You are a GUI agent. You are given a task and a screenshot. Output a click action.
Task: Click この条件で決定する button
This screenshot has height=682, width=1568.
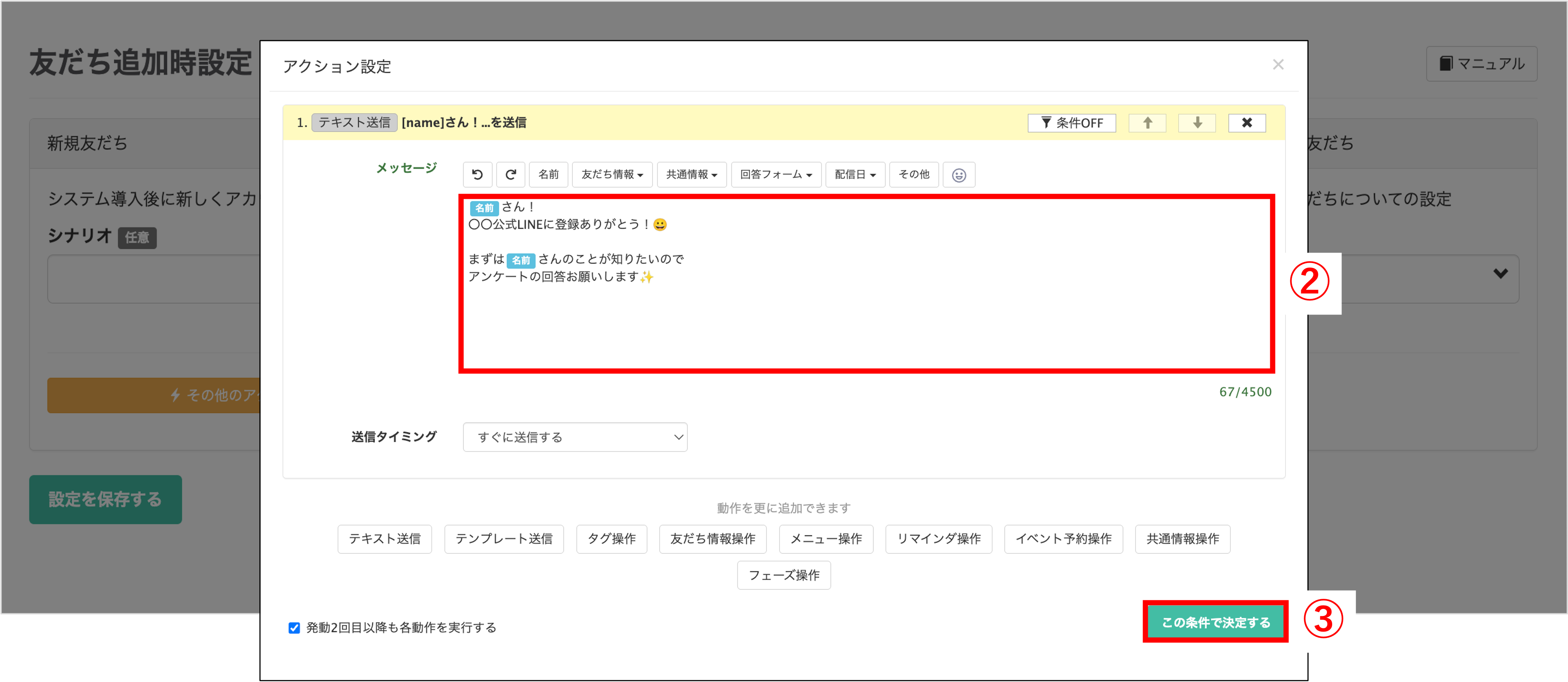tap(1216, 622)
